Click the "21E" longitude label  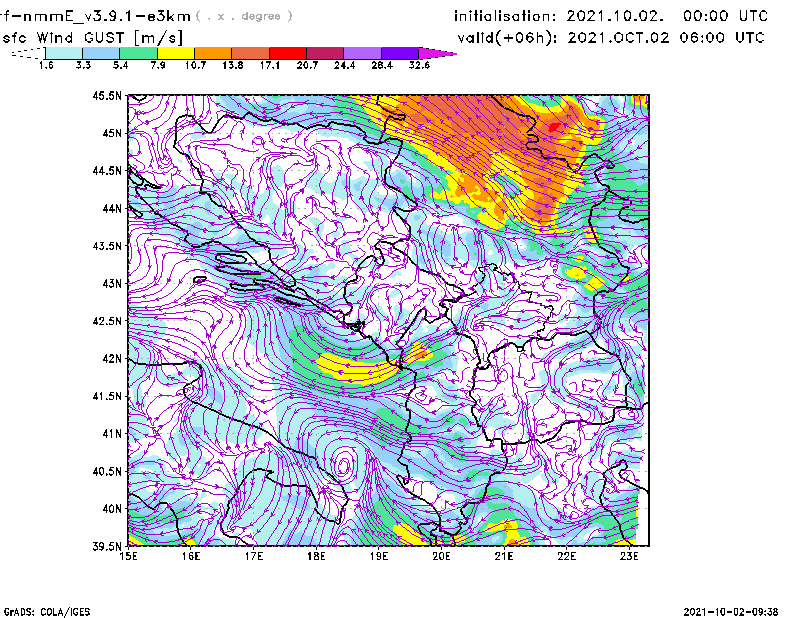point(504,556)
